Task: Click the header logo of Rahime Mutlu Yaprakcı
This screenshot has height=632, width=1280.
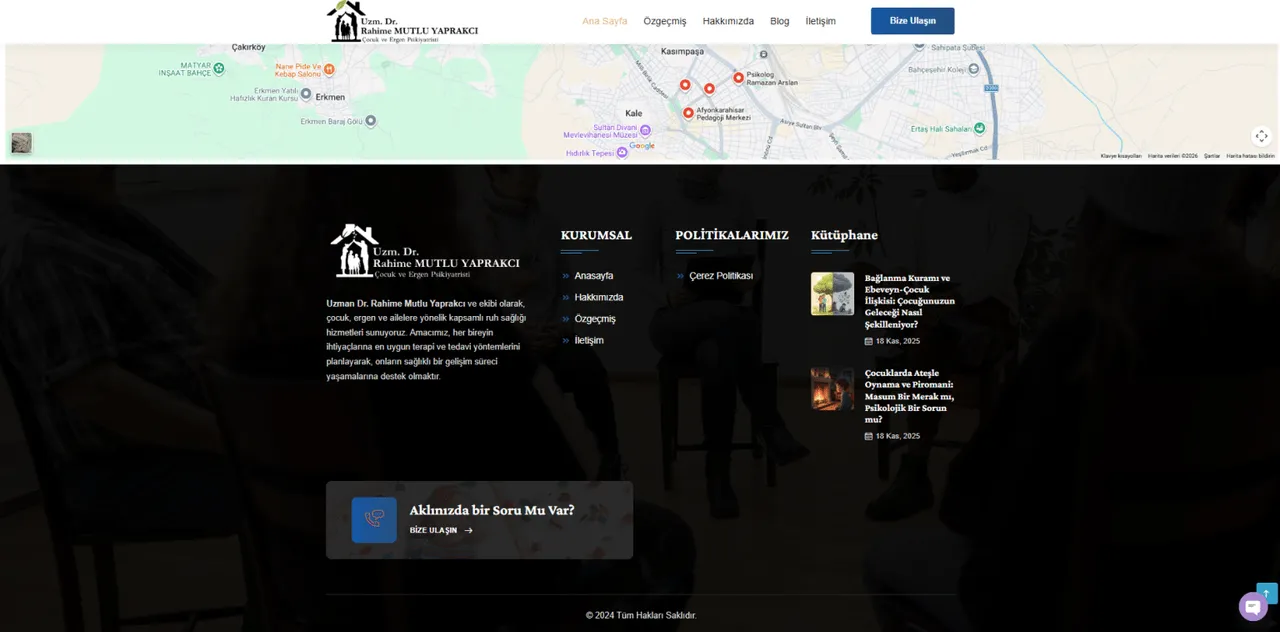Action: [402, 21]
